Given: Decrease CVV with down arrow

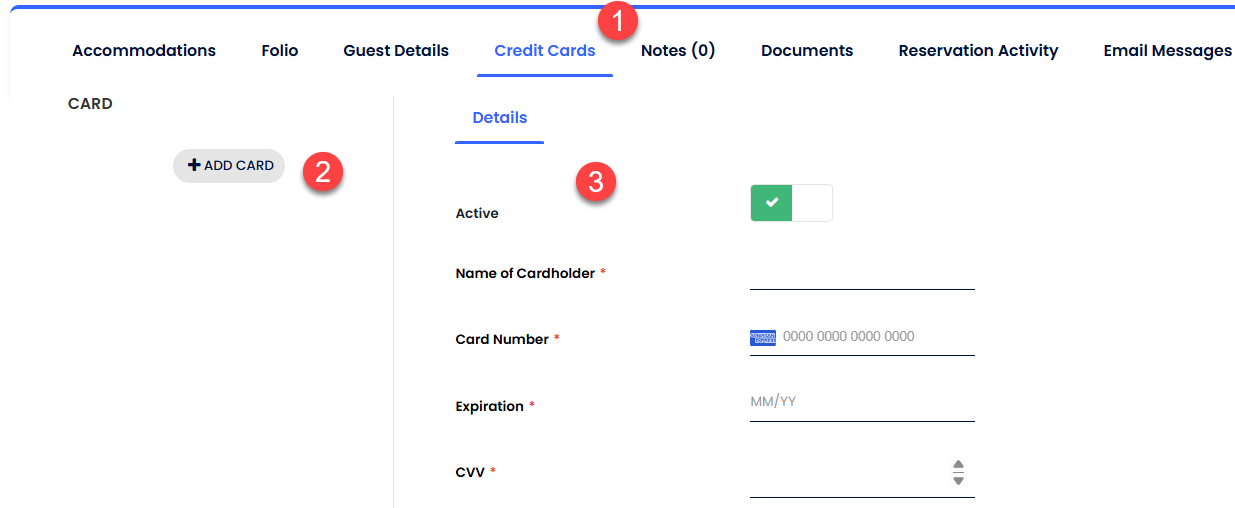Looking at the screenshot, I should (958, 480).
